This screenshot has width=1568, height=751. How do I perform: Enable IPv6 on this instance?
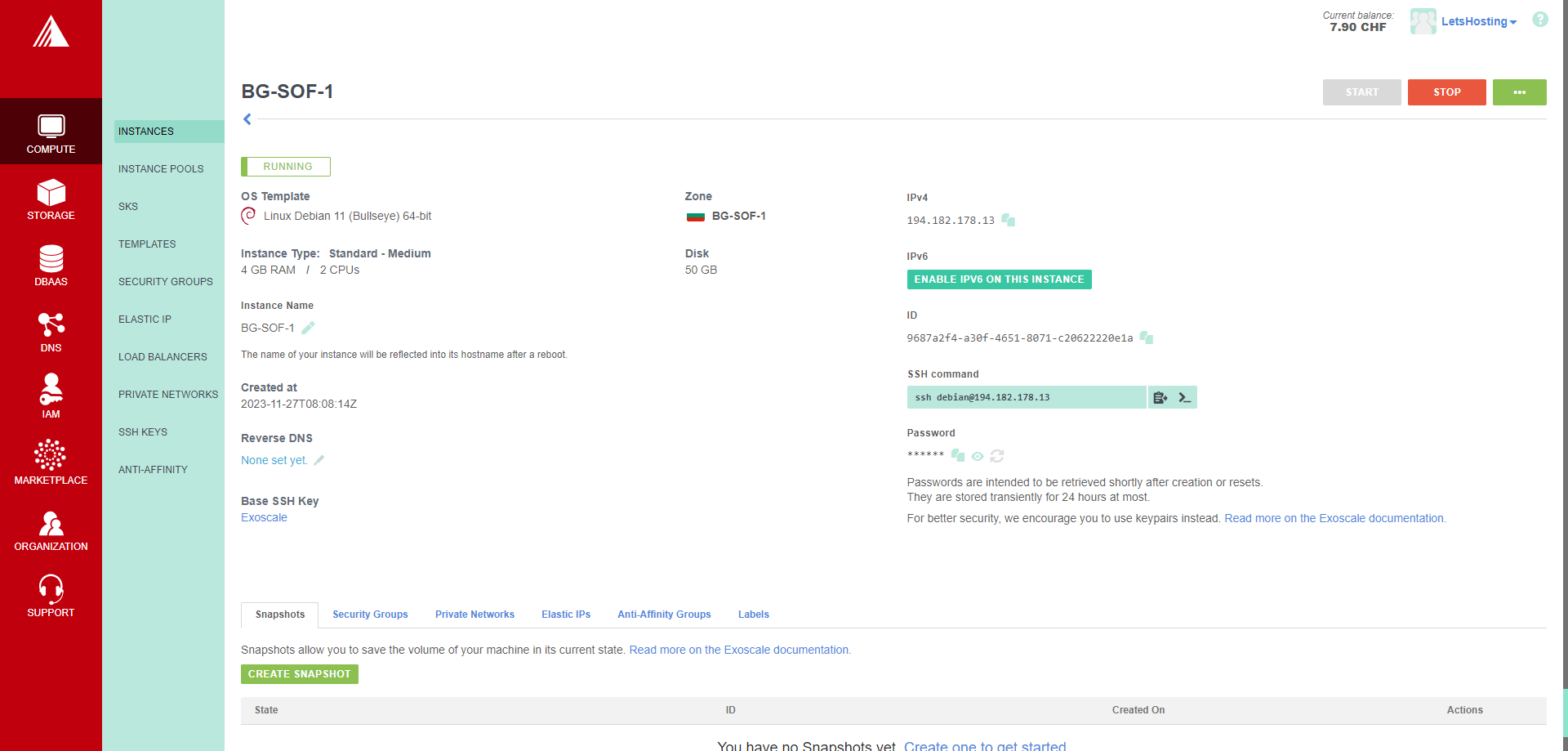click(x=999, y=279)
